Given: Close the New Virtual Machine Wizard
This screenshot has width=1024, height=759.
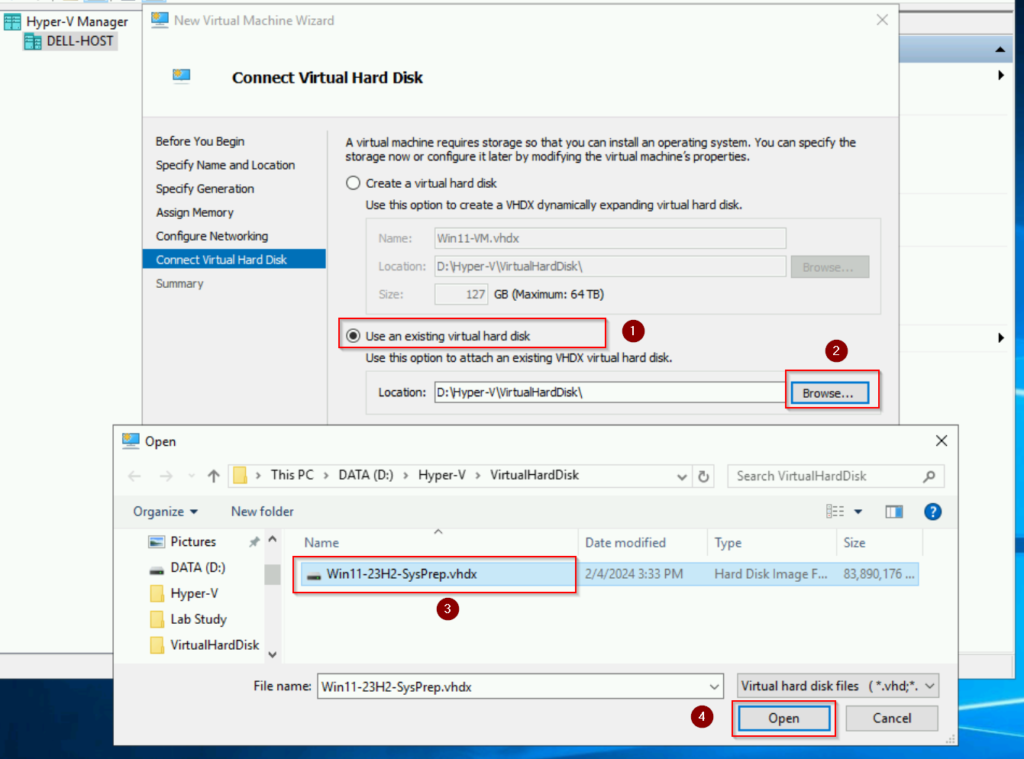Looking at the screenshot, I should point(882,20).
